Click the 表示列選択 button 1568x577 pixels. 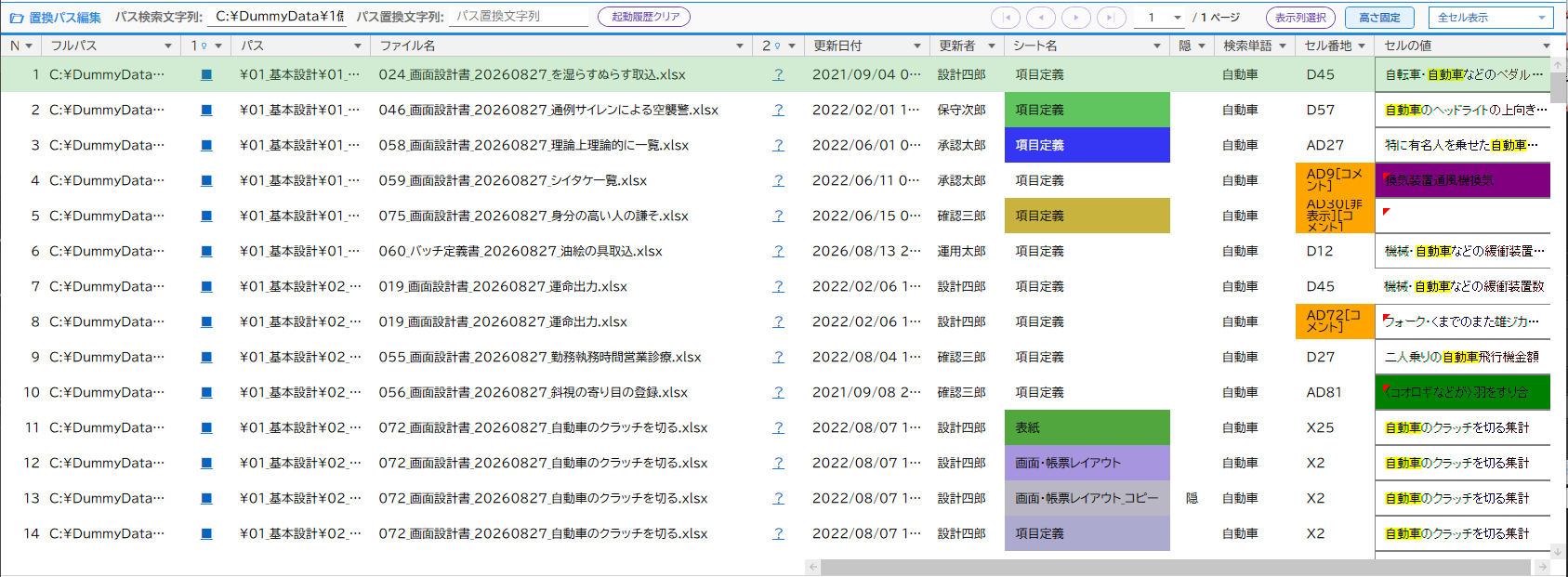pyautogui.click(x=1300, y=18)
